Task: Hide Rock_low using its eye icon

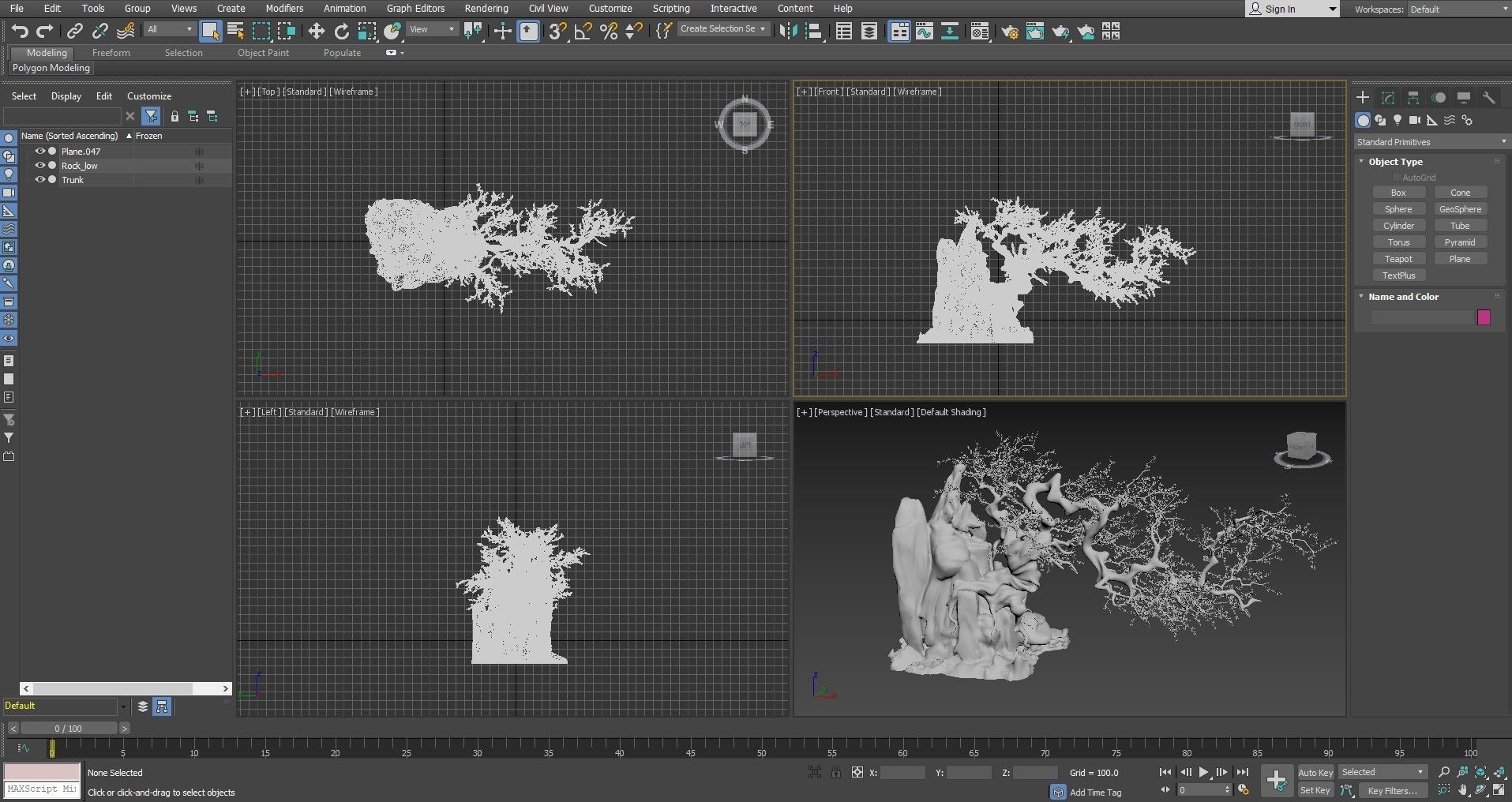Action: click(x=39, y=165)
